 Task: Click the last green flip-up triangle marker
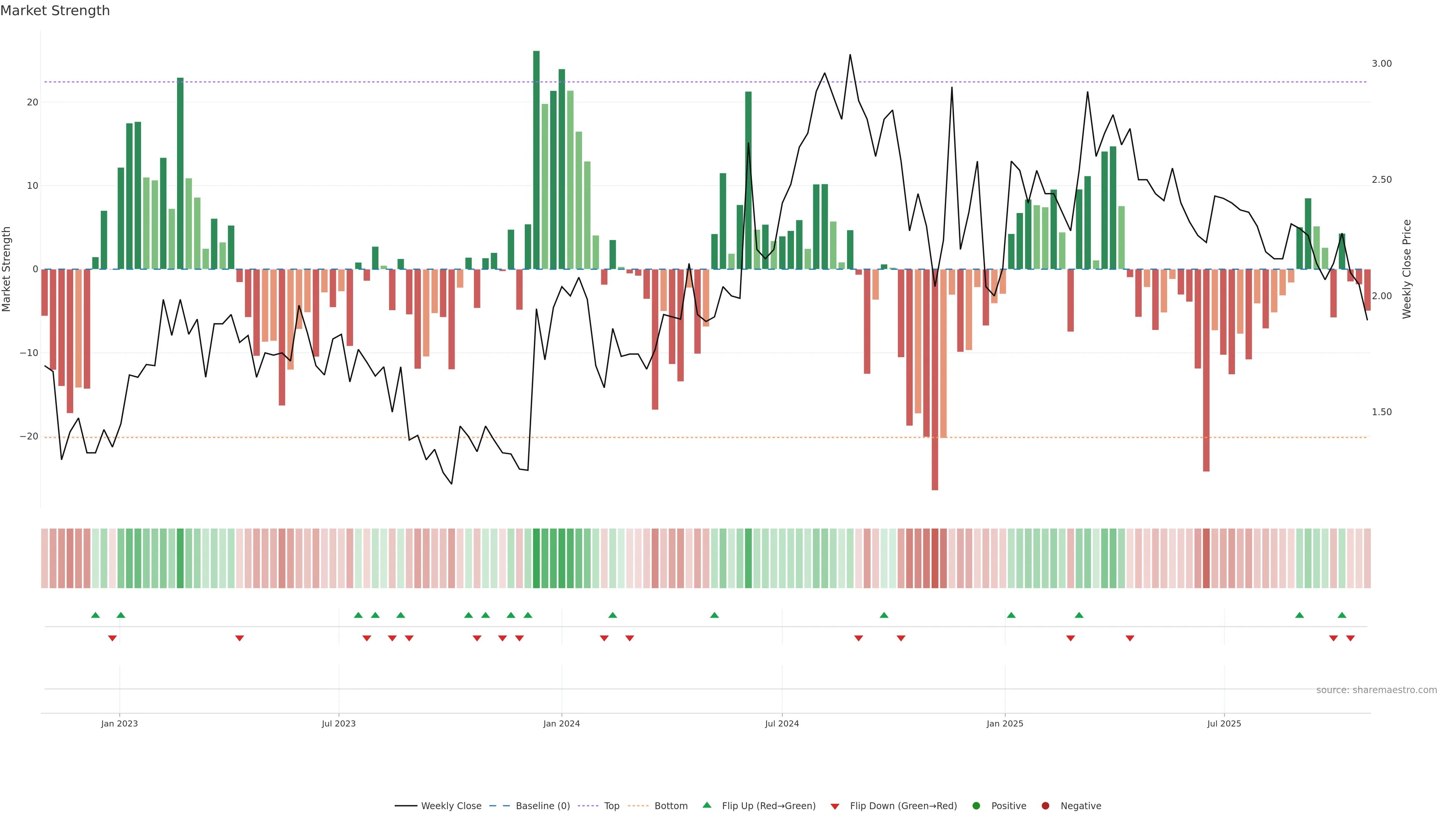click(1342, 615)
